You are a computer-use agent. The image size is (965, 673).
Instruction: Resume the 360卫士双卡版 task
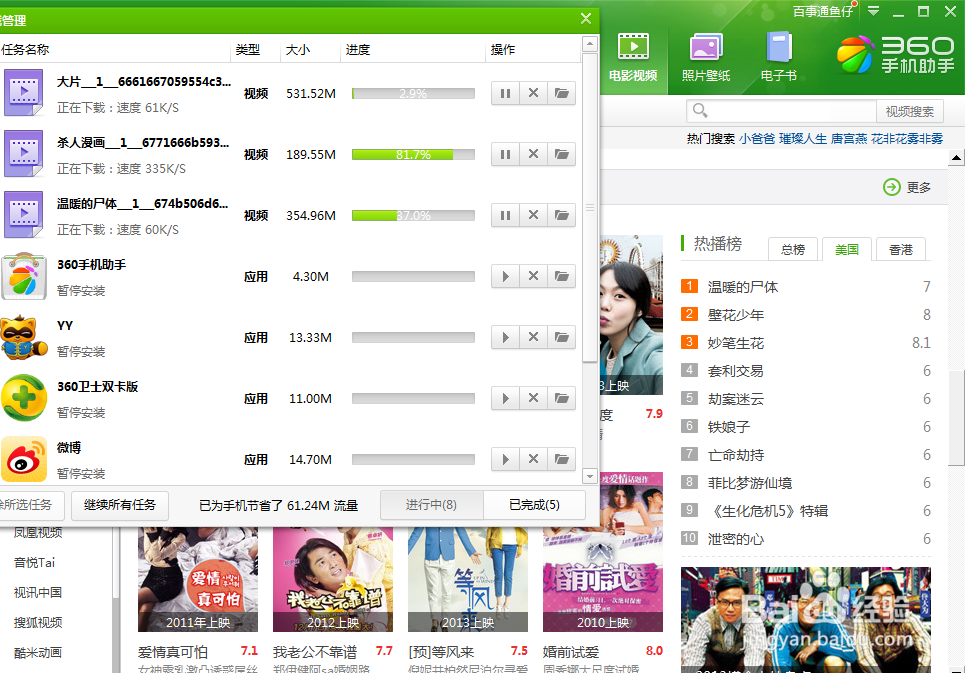[505, 398]
